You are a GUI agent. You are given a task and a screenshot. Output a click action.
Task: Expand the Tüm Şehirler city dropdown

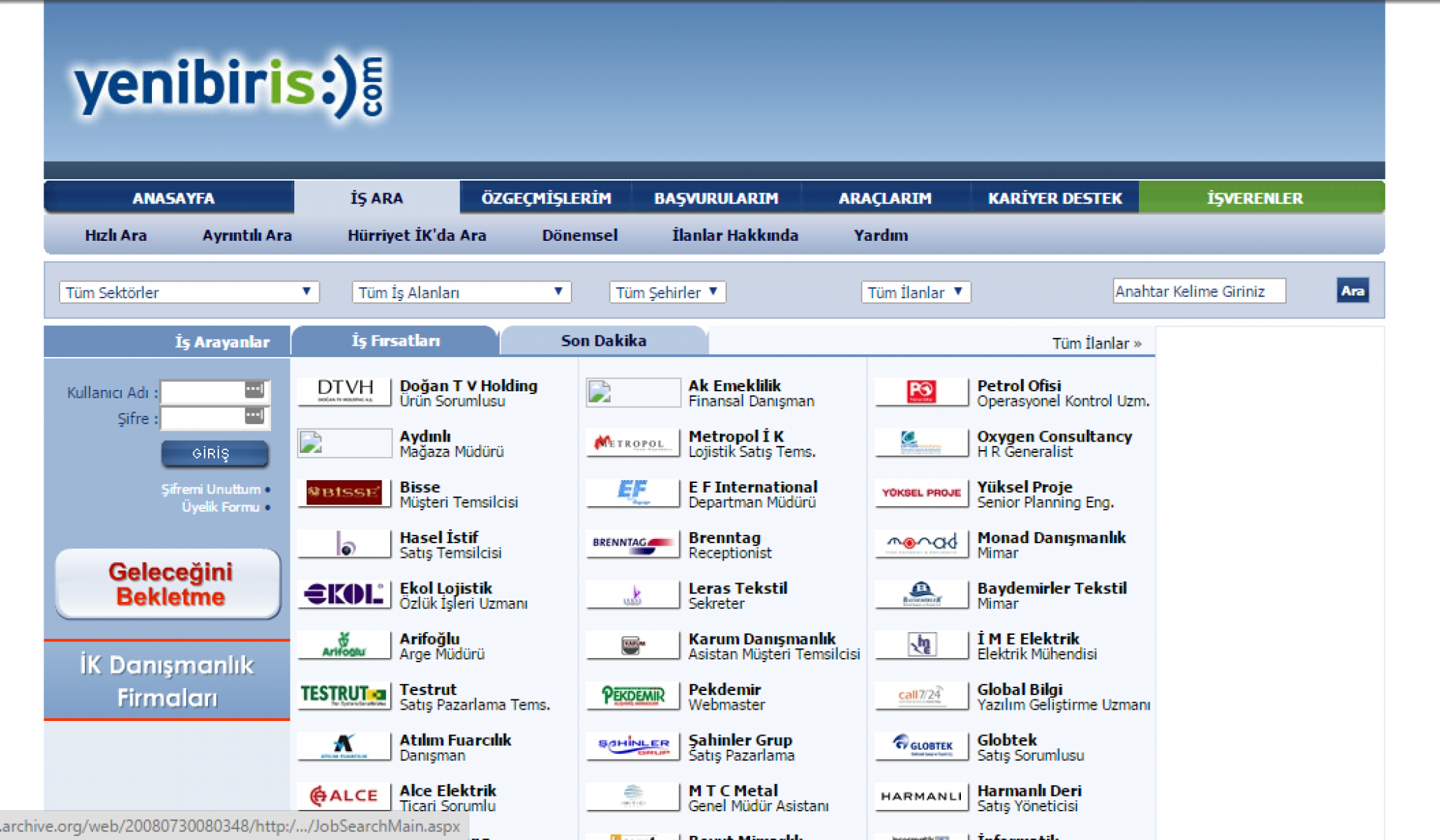(x=667, y=292)
